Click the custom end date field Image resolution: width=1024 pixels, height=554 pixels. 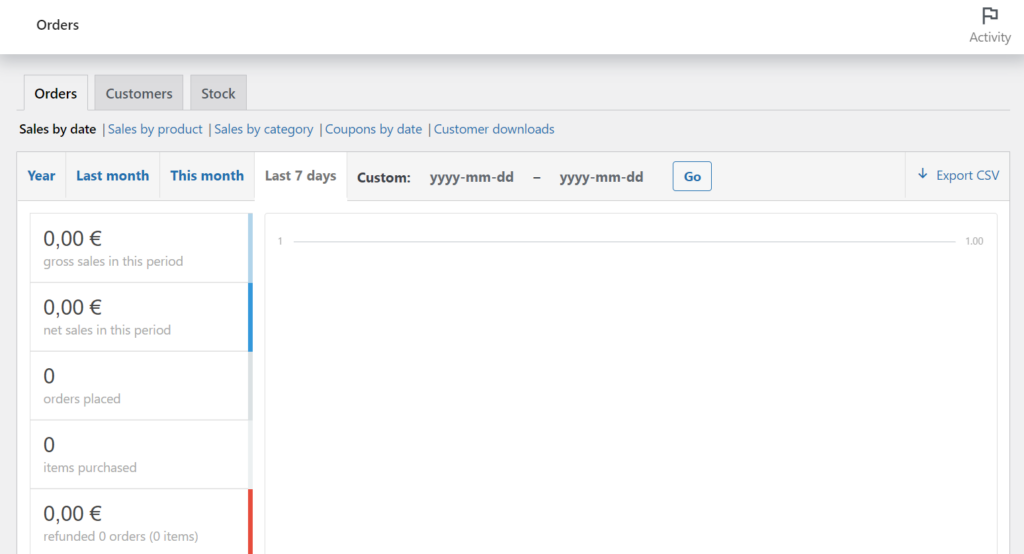pyautogui.click(x=601, y=177)
